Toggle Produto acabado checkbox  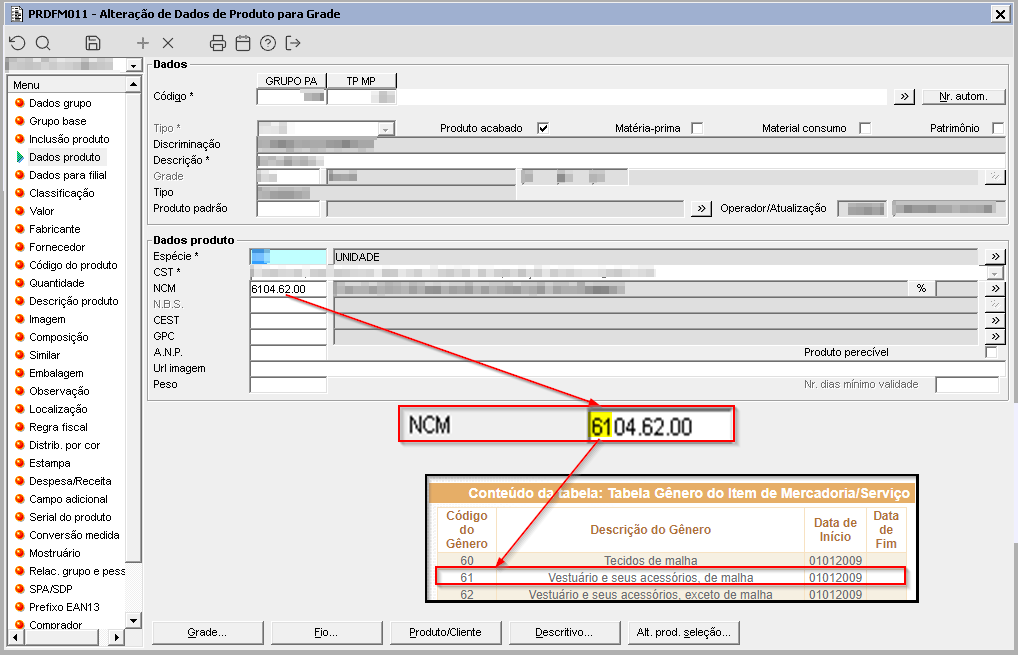pyautogui.click(x=543, y=128)
